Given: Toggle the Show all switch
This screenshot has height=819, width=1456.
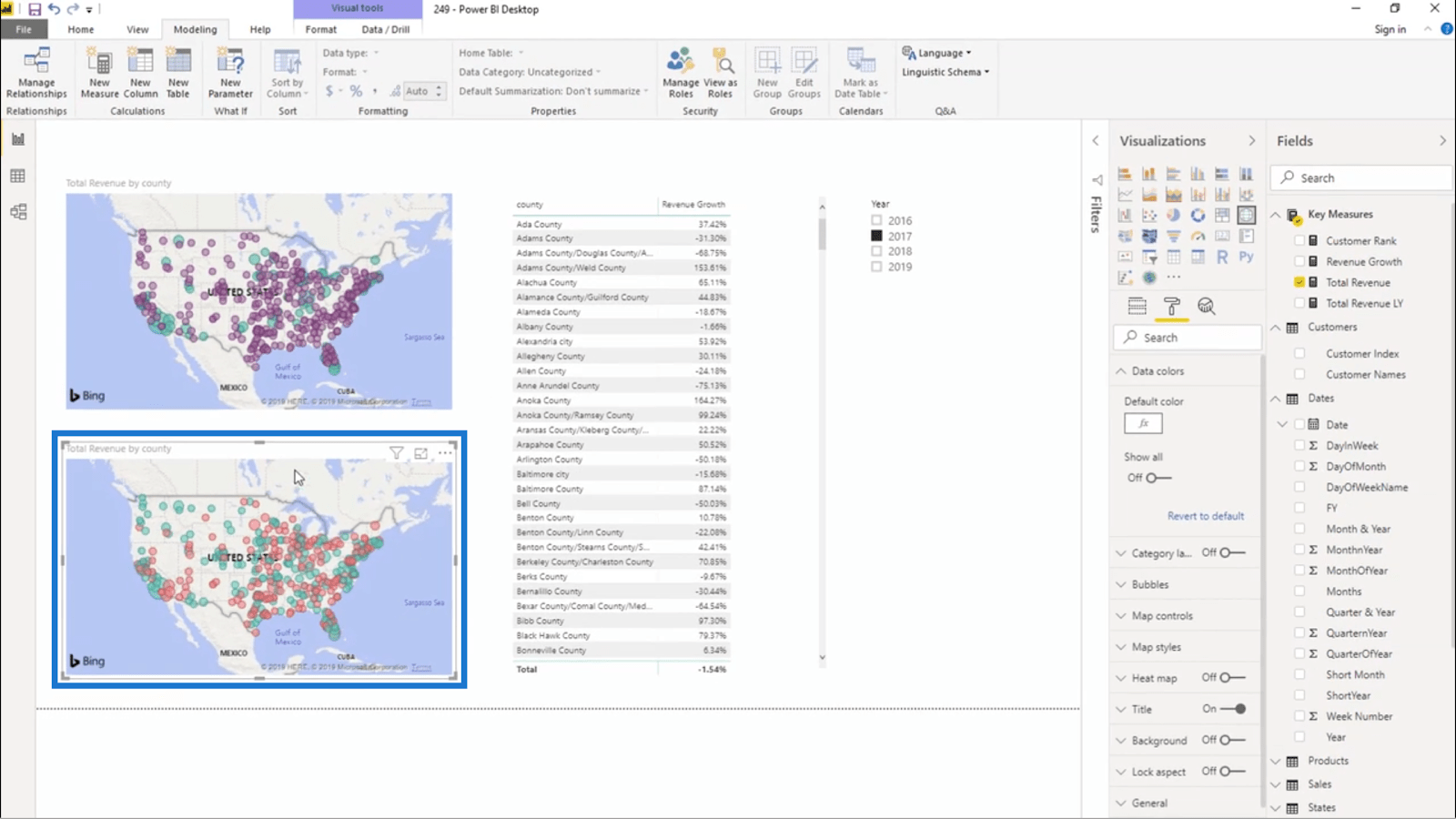Looking at the screenshot, I should pos(1158,478).
